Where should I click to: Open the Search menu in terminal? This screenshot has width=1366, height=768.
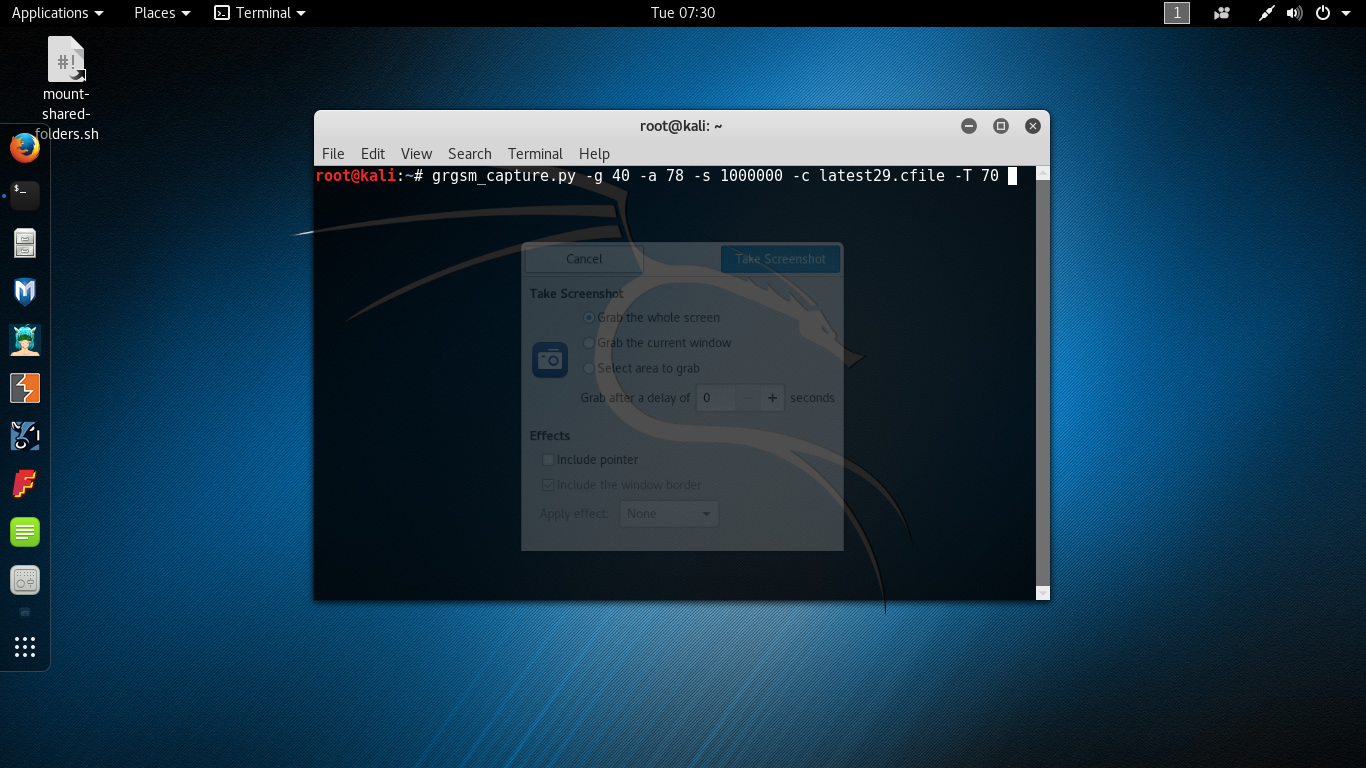click(469, 153)
